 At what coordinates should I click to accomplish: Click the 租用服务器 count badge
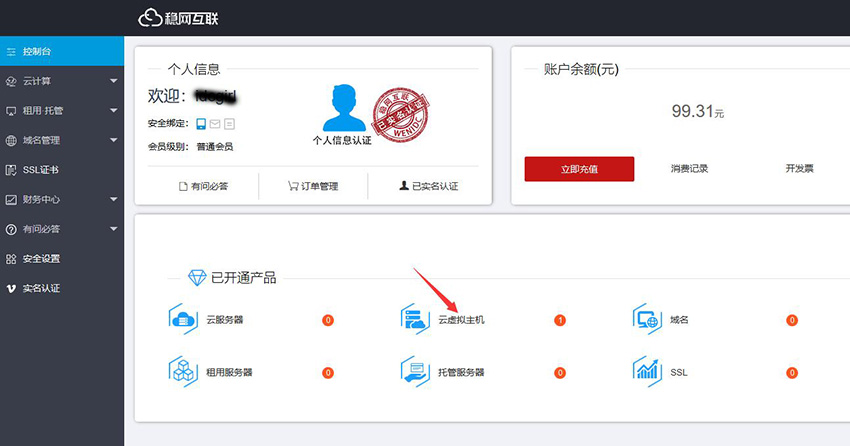(x=328, y=373)
